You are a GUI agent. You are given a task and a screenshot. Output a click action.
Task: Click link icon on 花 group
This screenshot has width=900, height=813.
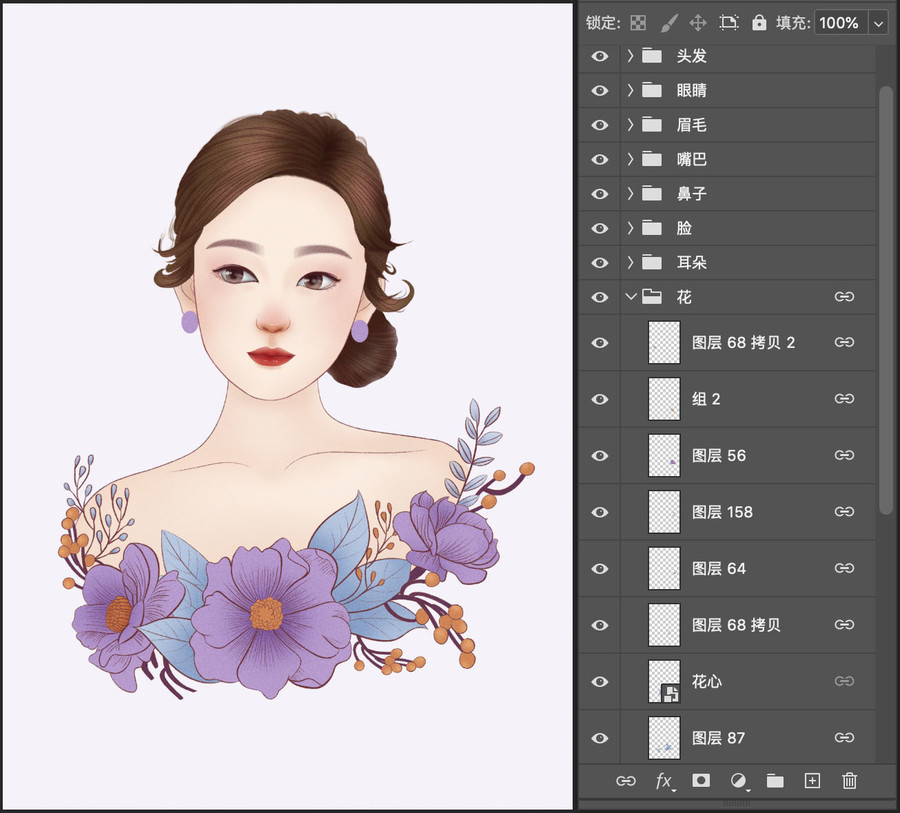844,297
